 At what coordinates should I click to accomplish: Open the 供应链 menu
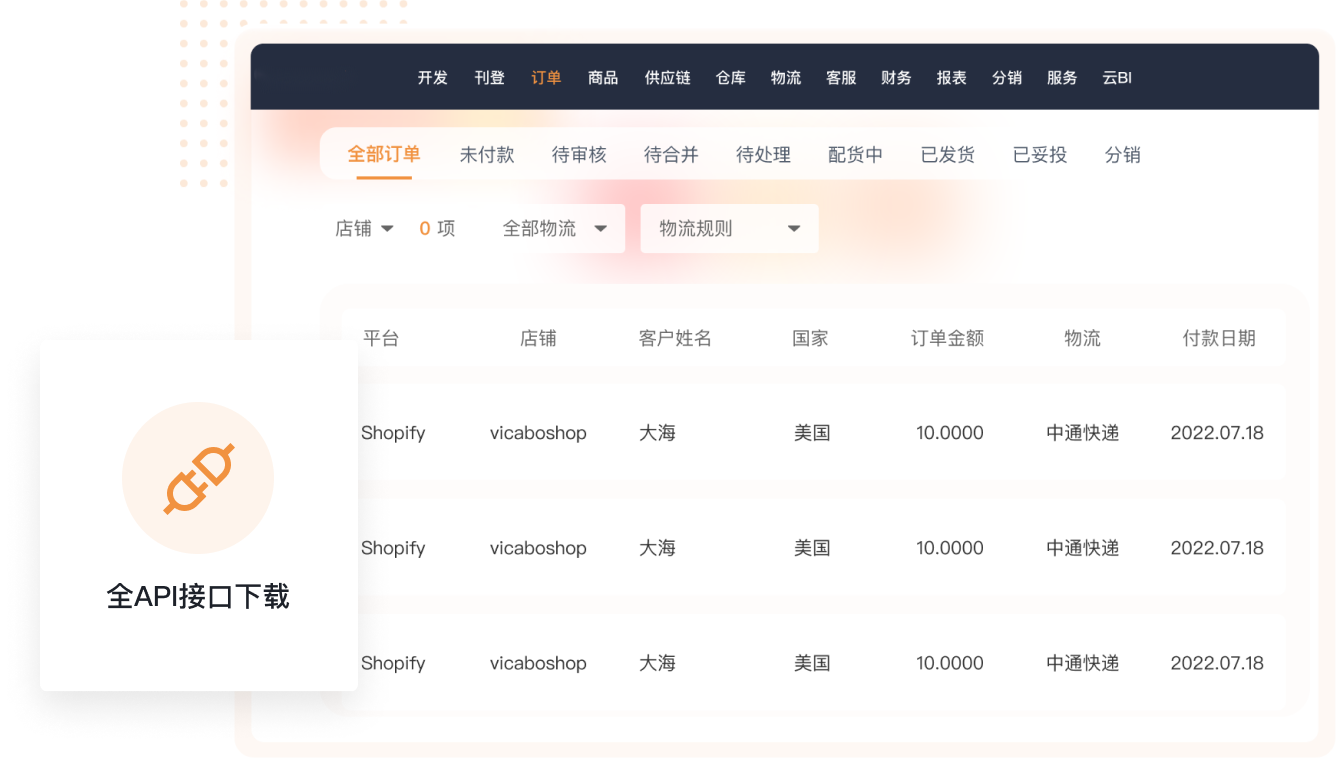tap(667, 78)
